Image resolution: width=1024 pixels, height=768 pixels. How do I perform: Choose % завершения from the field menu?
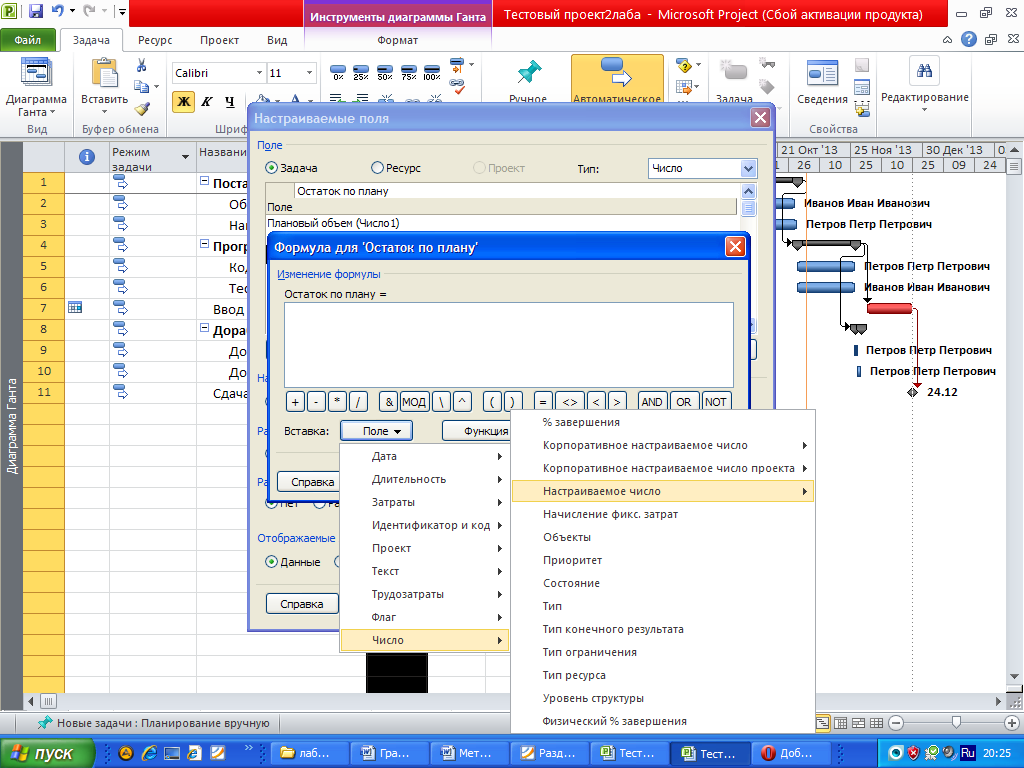coord(663,423)
